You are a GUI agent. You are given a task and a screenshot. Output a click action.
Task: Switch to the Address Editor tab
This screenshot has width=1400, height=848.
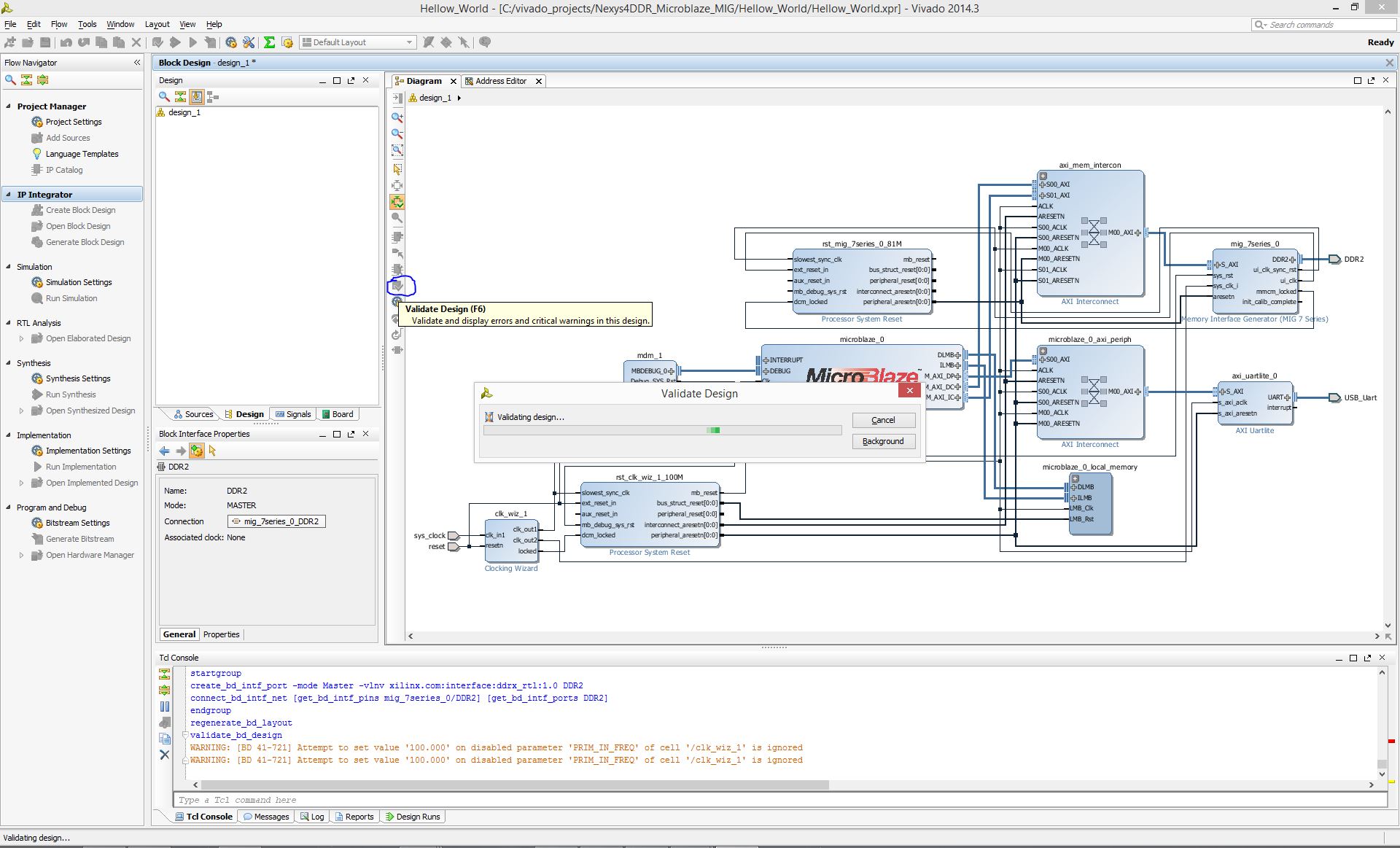pyautogui.click(x=500, y=81)
